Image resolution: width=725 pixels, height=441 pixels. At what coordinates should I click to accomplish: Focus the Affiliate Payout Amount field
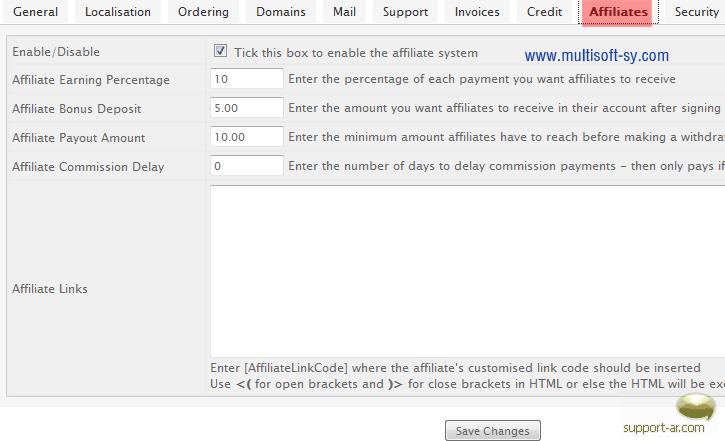(247, 137)
